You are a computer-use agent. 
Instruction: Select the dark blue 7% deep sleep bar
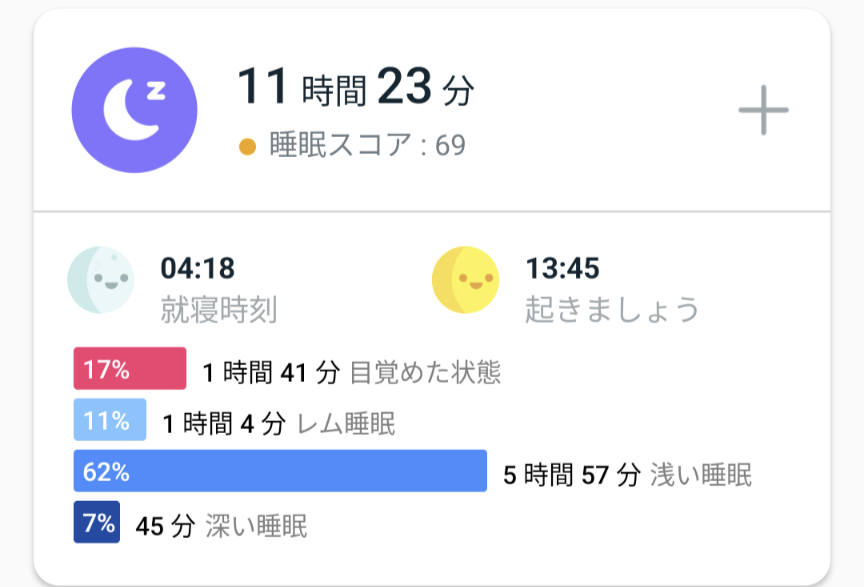click(97, 522)
